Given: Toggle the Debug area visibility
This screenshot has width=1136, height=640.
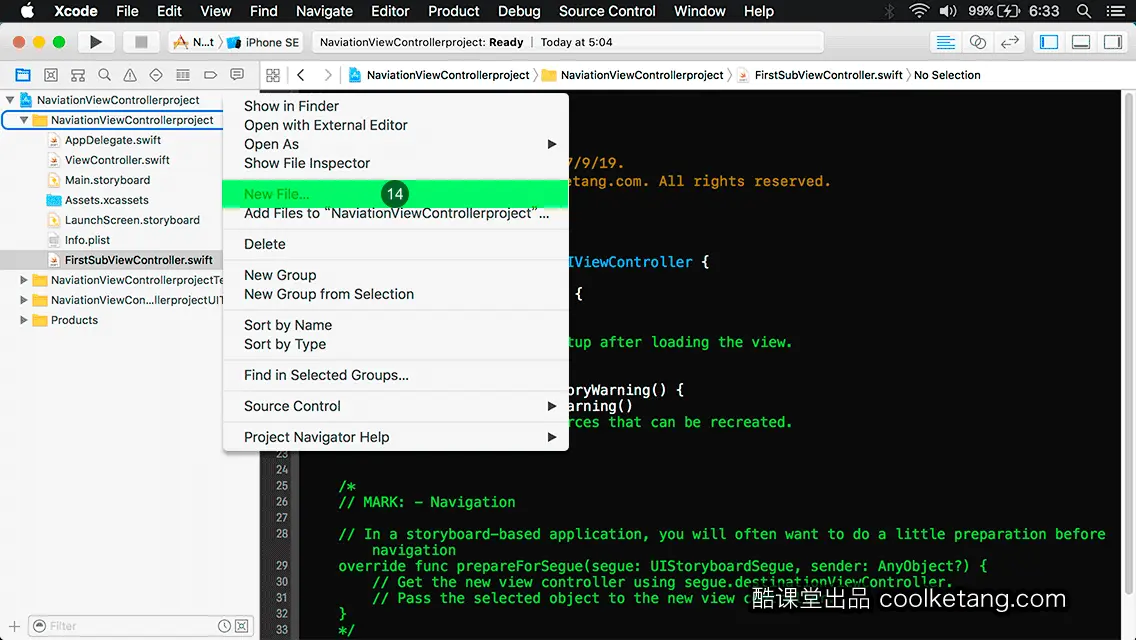Looking at the screenshot, I should coord(1081,42).
